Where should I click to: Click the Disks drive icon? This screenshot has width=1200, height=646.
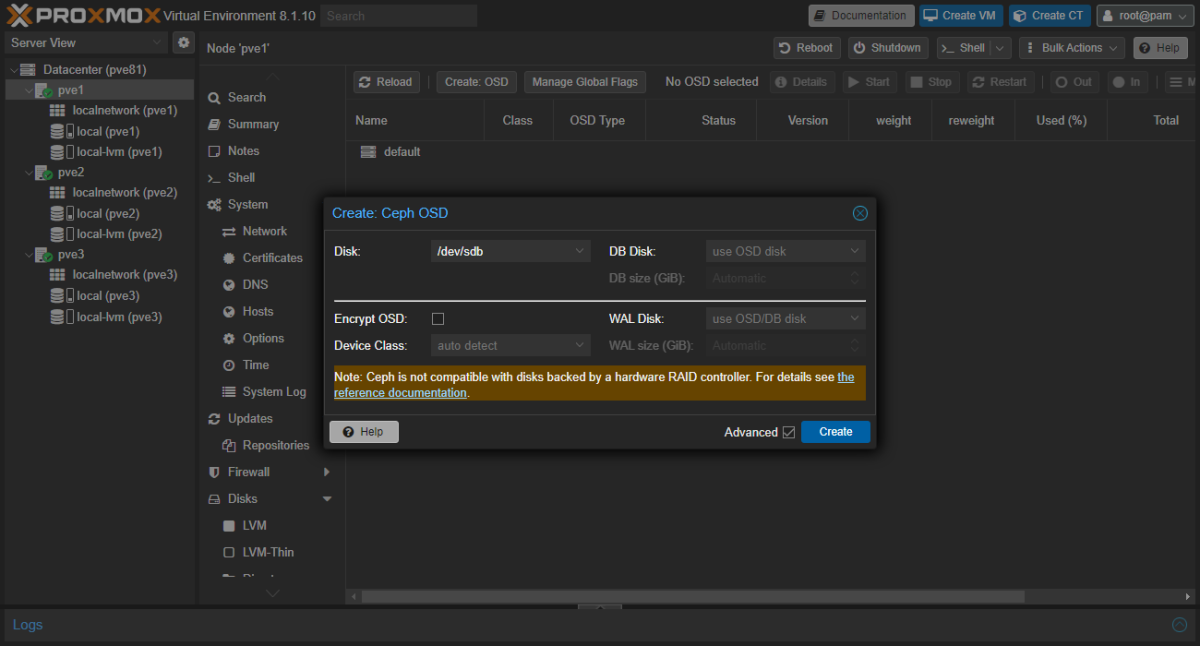(x=214, y=499)
